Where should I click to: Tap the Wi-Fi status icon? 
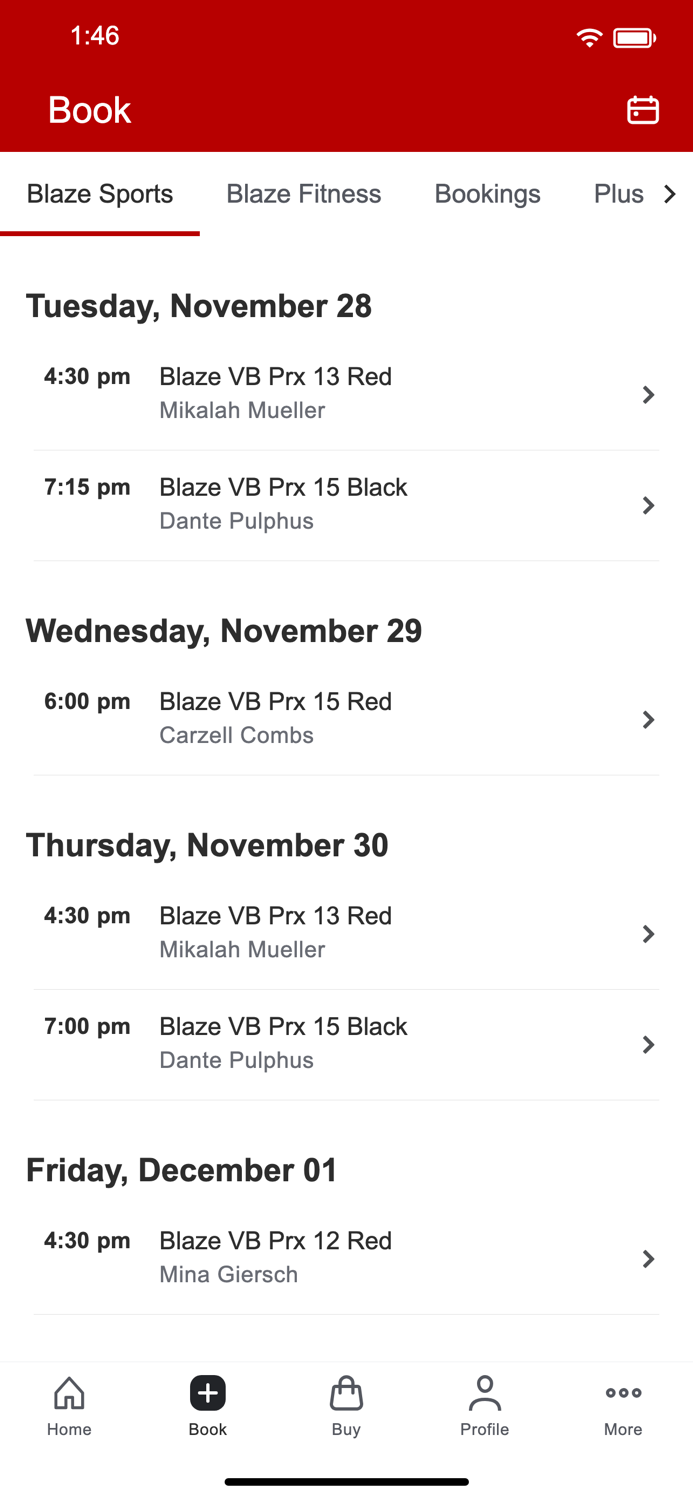click(589, 38)
